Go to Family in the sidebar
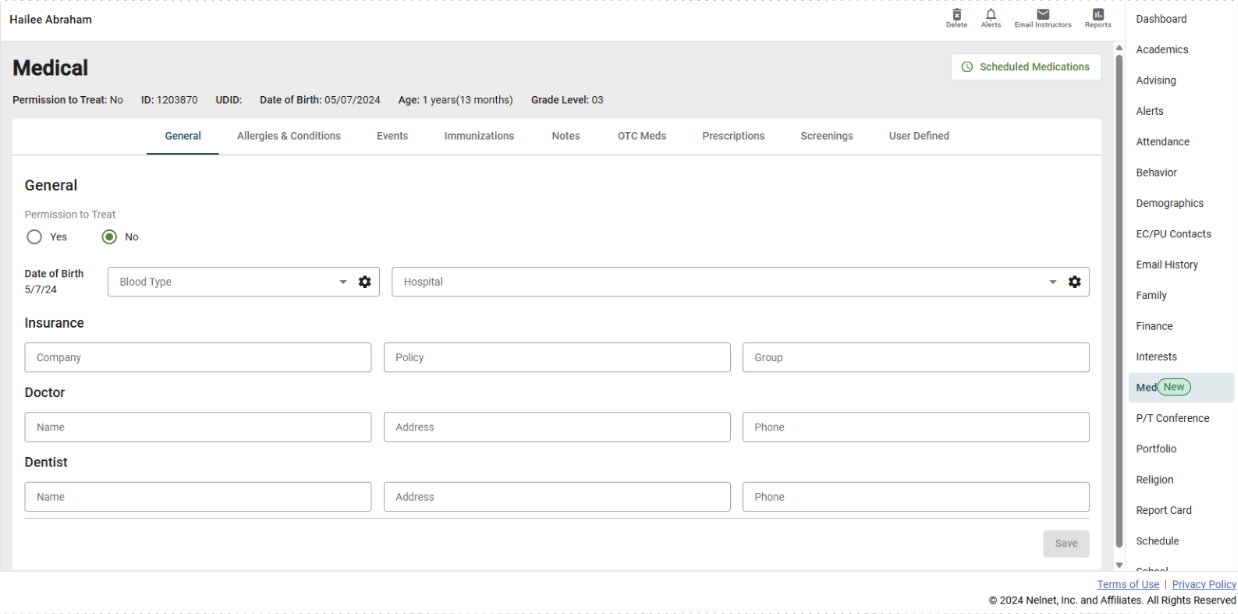 point(1151,295)
